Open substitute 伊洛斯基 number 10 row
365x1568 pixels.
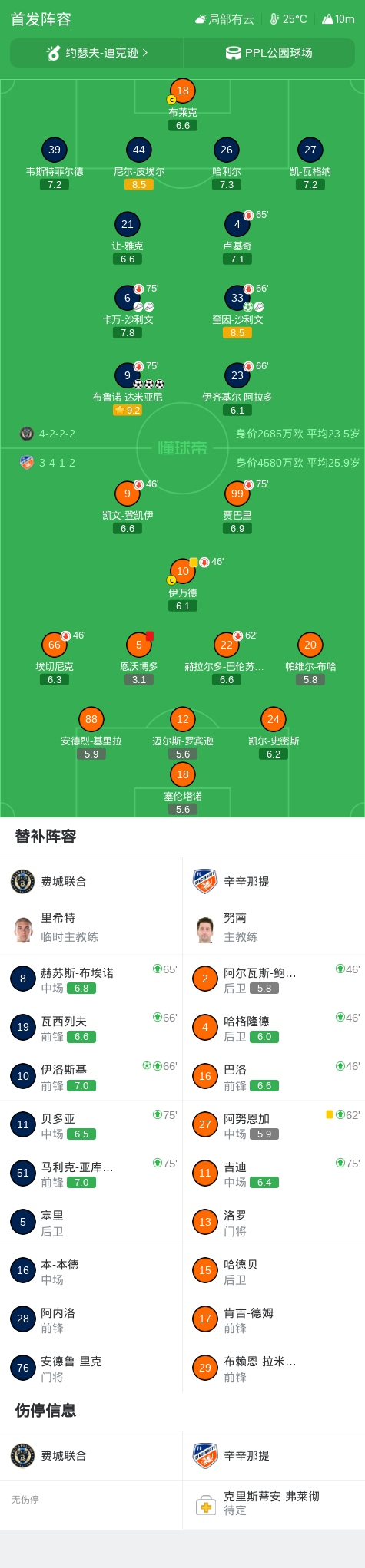91,1076
